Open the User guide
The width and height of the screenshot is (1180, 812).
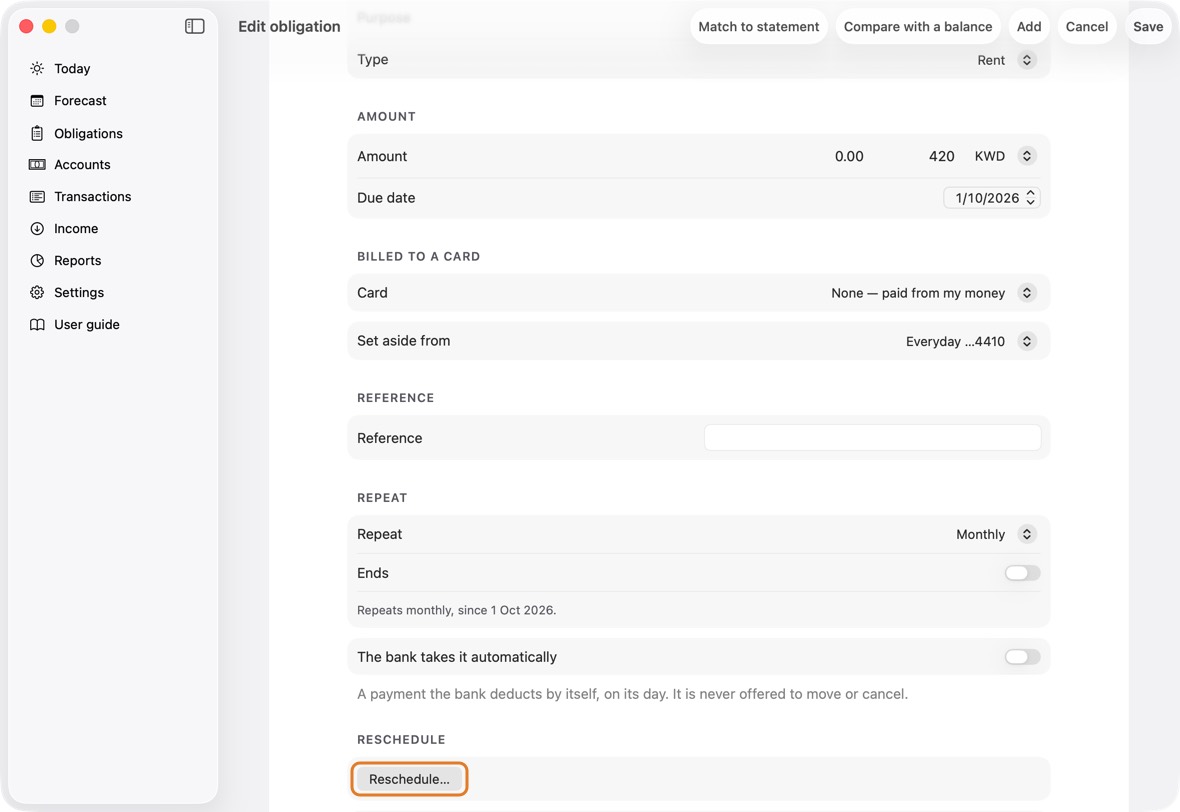pyautogui.click(x=87, y=324)
